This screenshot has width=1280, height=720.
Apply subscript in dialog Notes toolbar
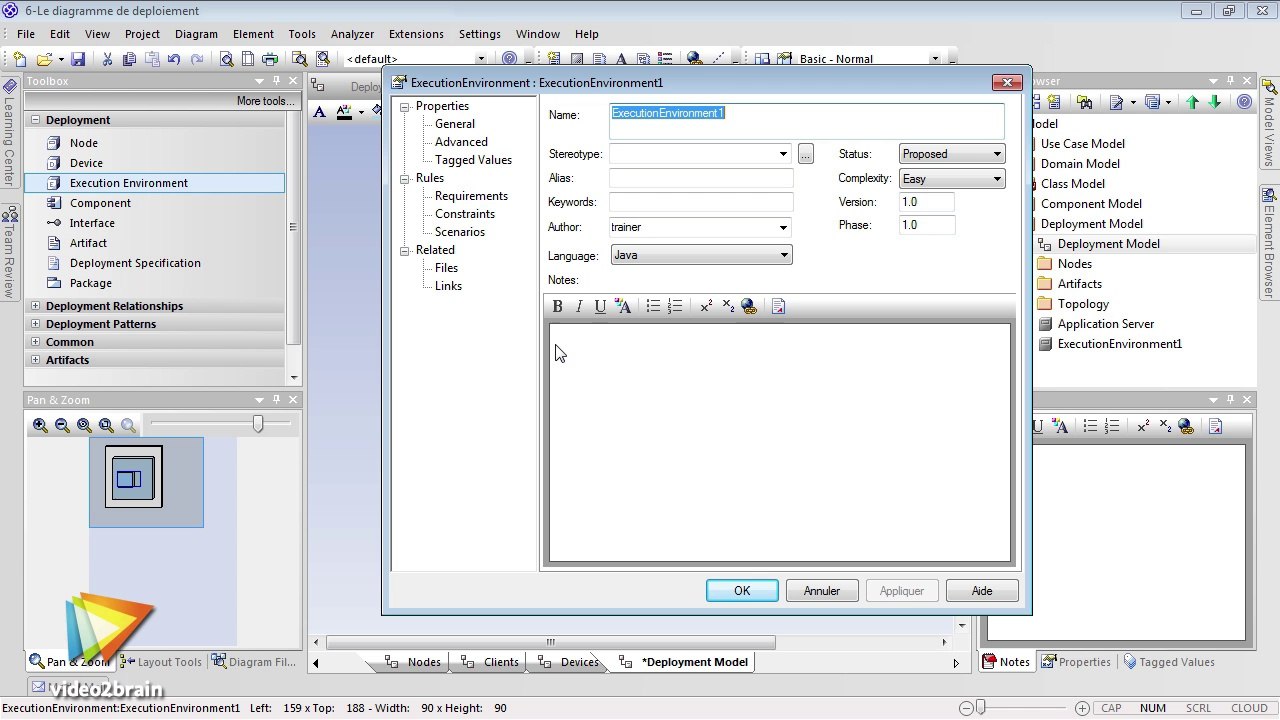tap(728, 307)
